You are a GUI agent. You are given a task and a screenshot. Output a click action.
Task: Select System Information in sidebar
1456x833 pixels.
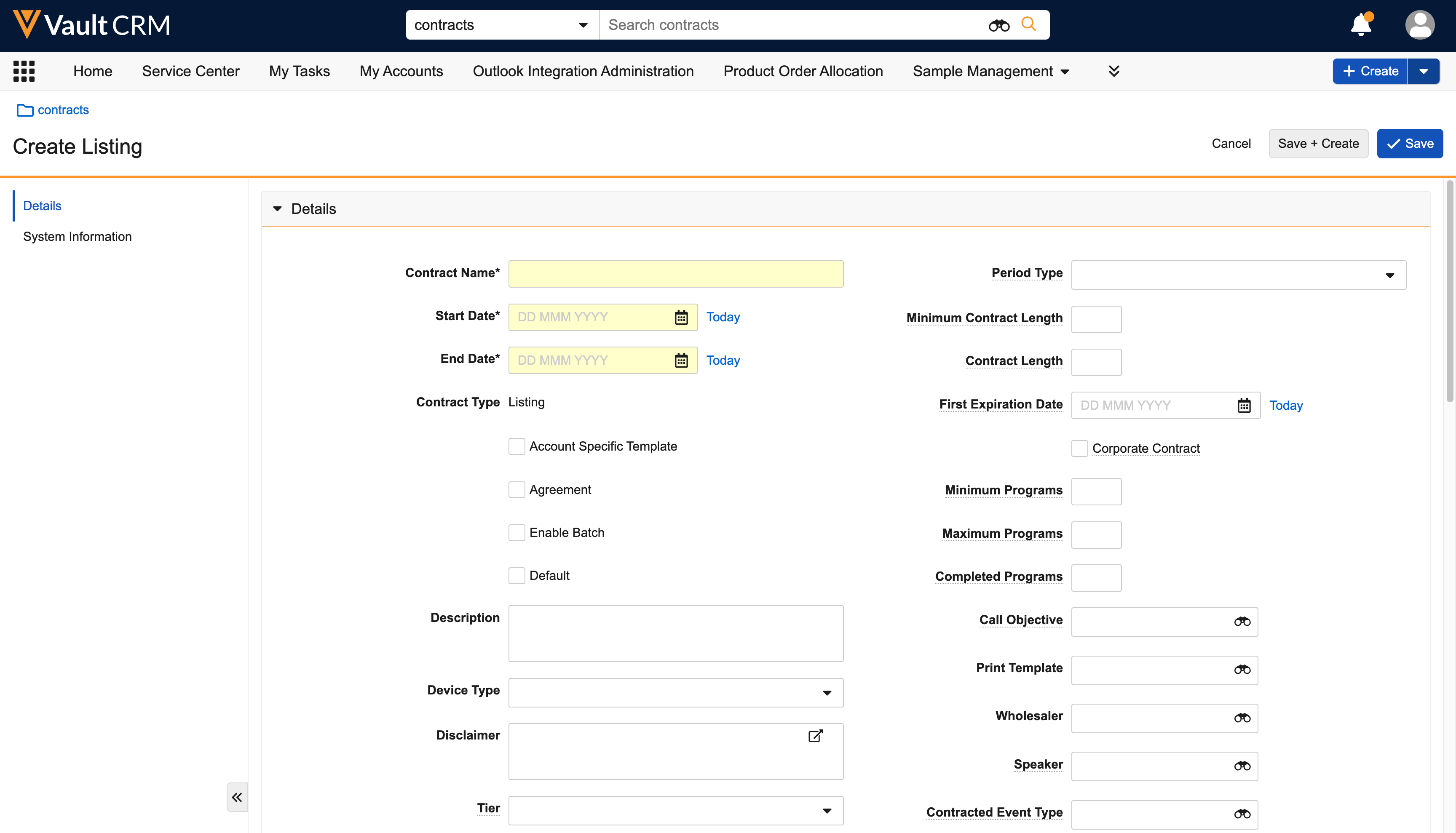click(77, 237)
